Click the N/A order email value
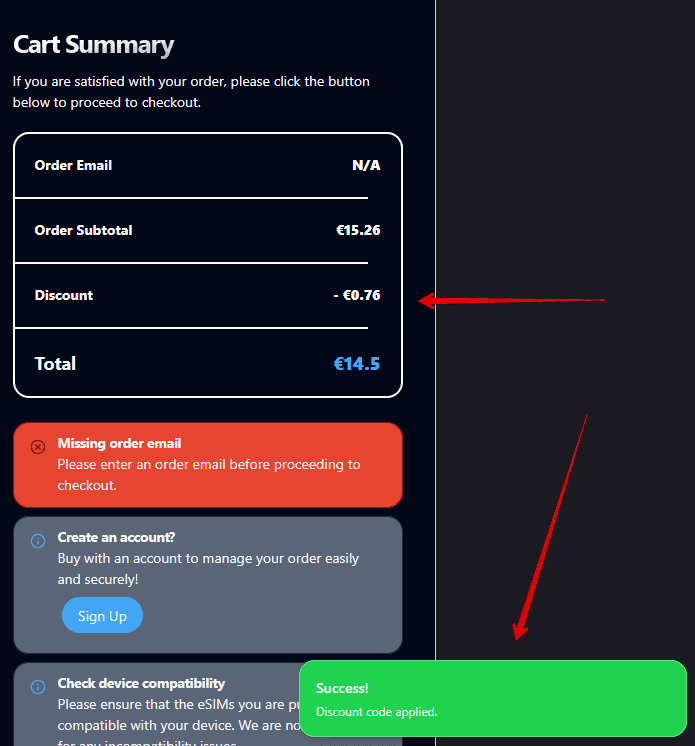The width and height of the screenshot is (695, 746). (366, 165)
